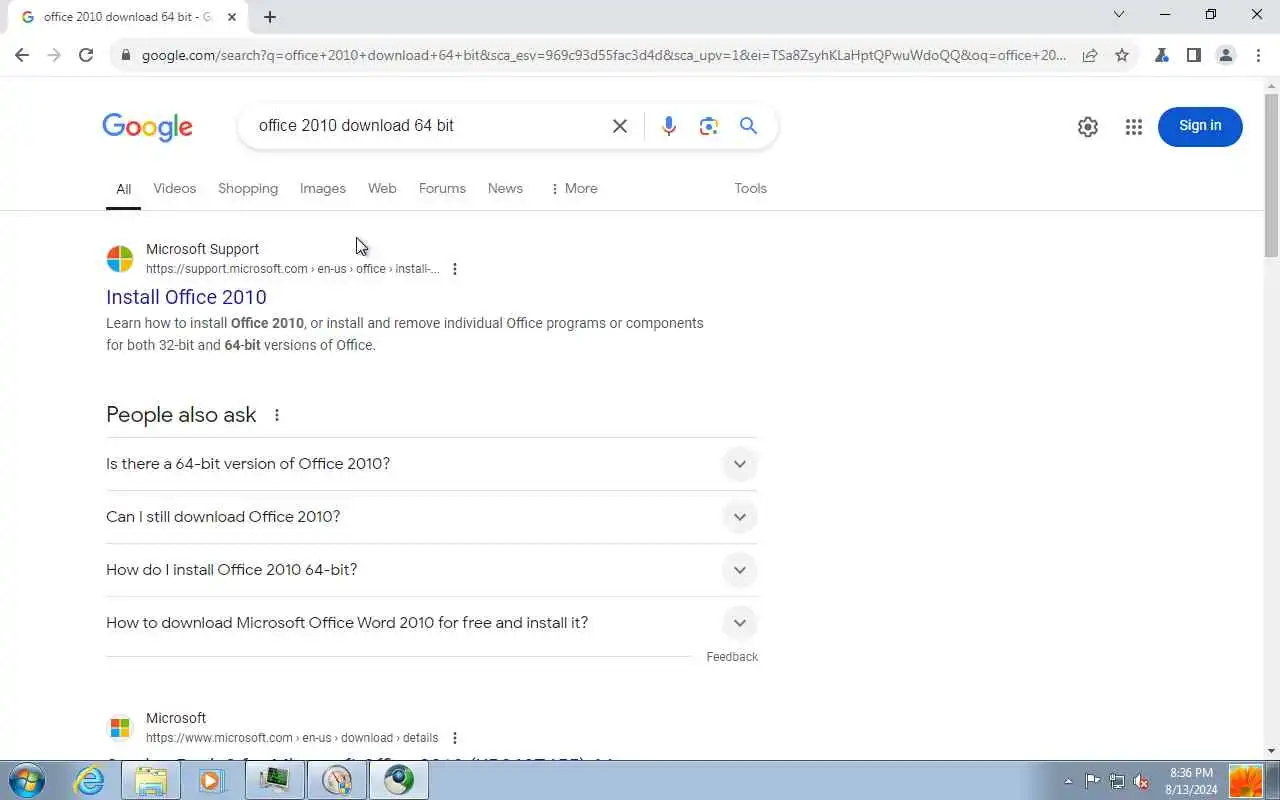This screenshot has height=800, width=1280.
Task: Open the Windows Start menu orb
Action: pos(26,780)
